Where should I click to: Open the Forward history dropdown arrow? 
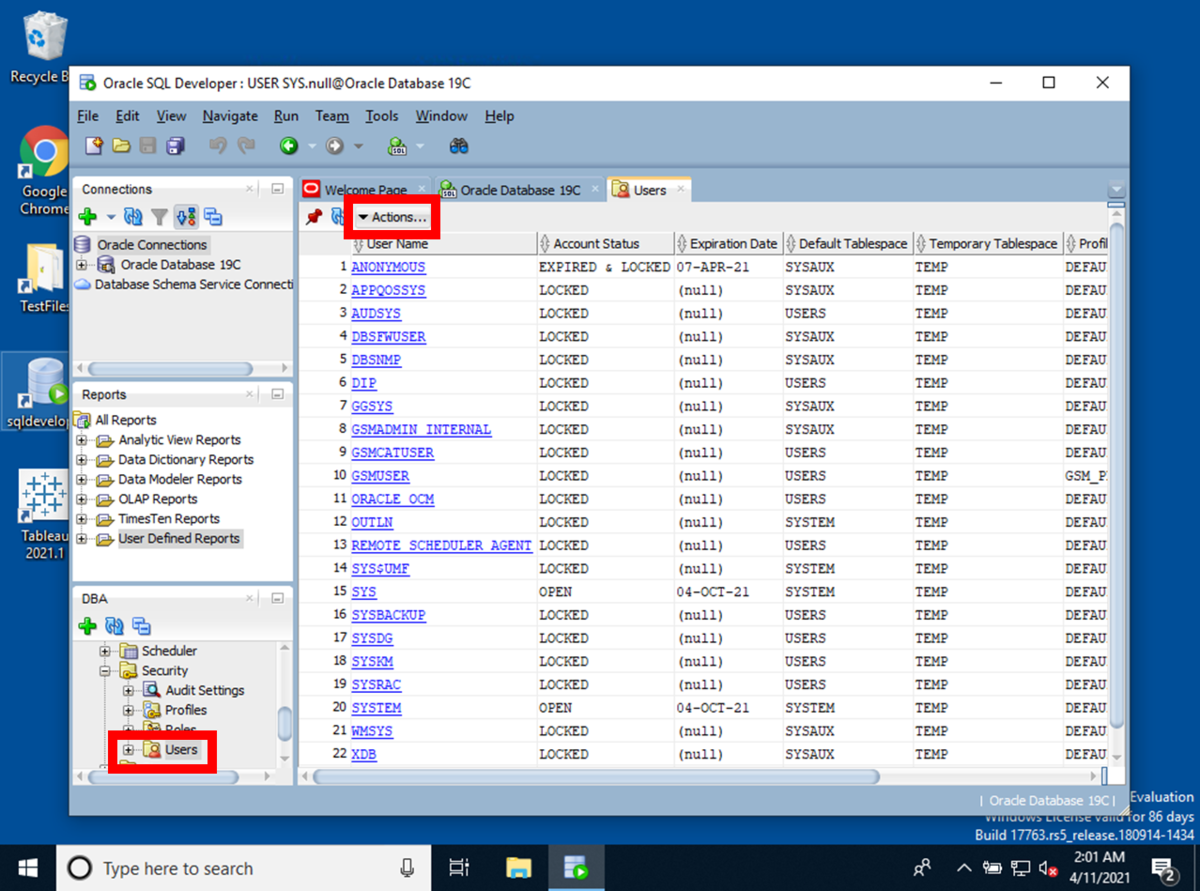coord(356,146)
